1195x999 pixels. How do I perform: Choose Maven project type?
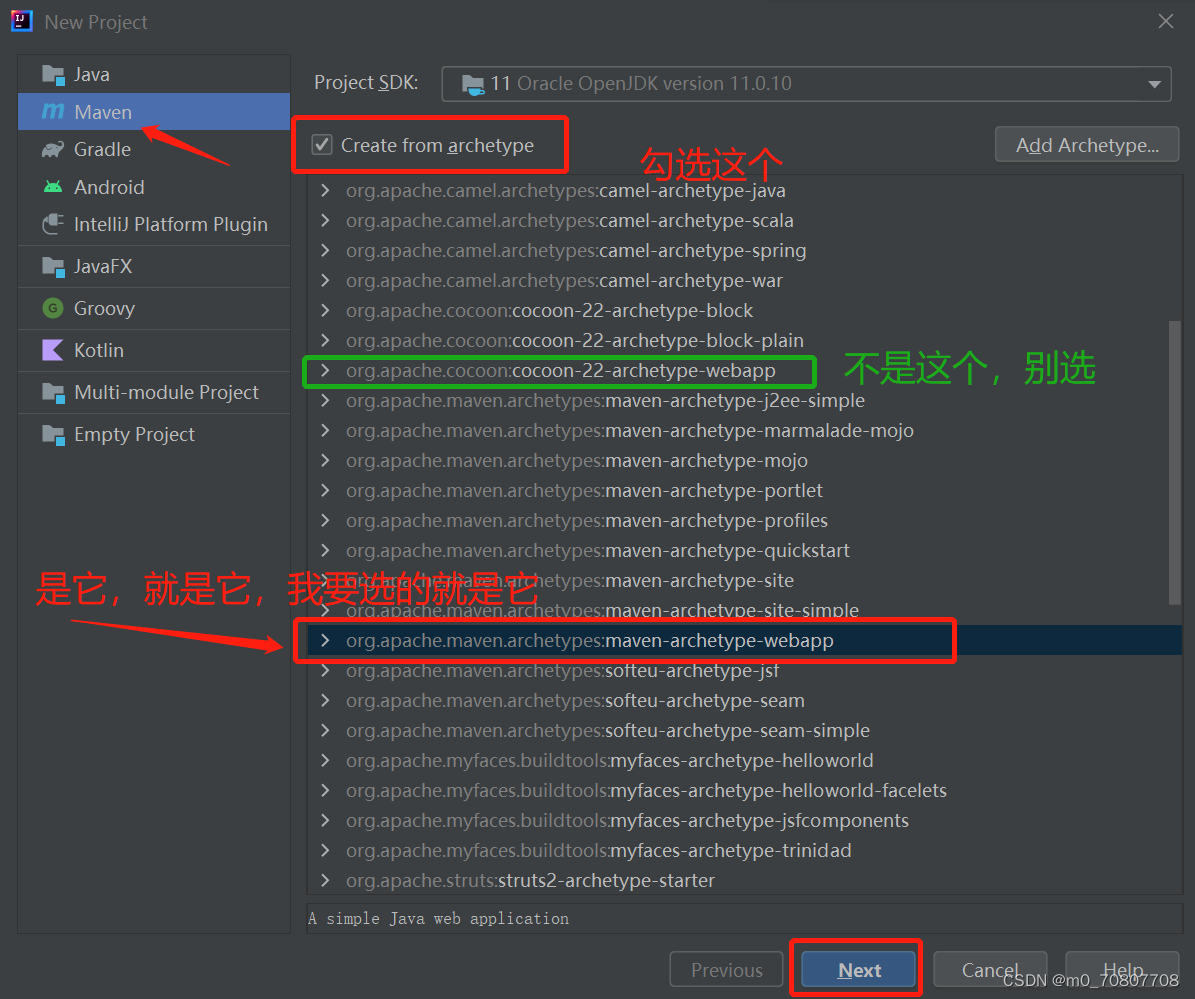pos(154,112)
